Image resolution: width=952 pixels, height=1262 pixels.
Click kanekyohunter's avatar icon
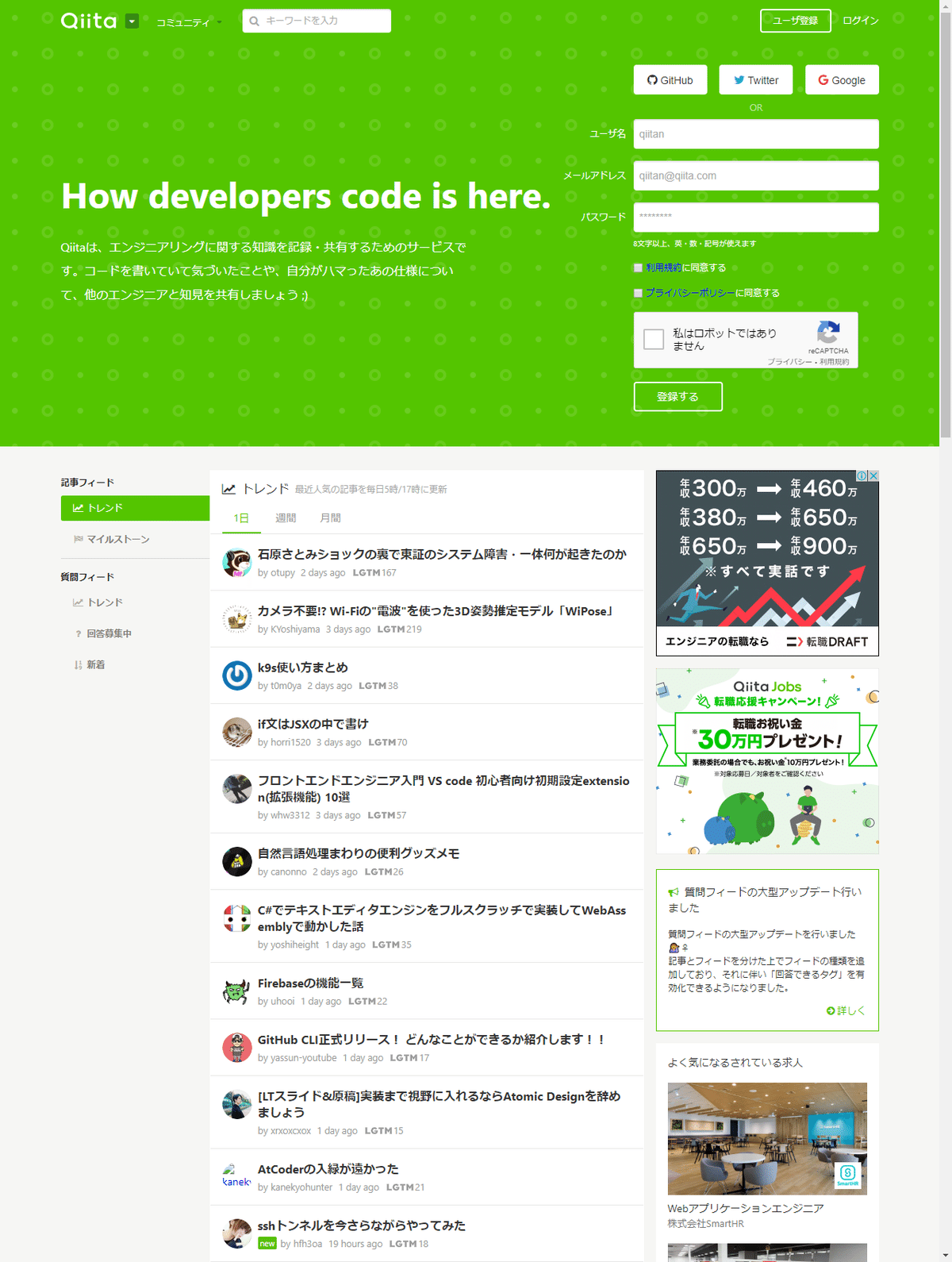pyautogui.click(x=236, y=1177)
